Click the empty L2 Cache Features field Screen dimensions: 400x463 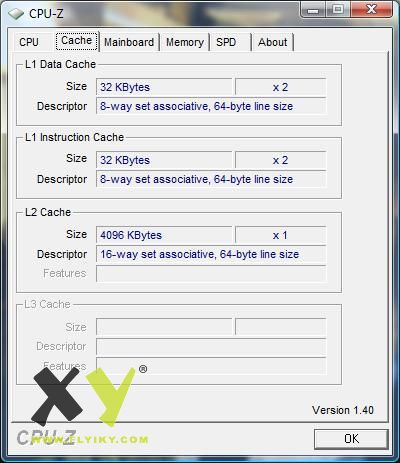coord(211,273)
